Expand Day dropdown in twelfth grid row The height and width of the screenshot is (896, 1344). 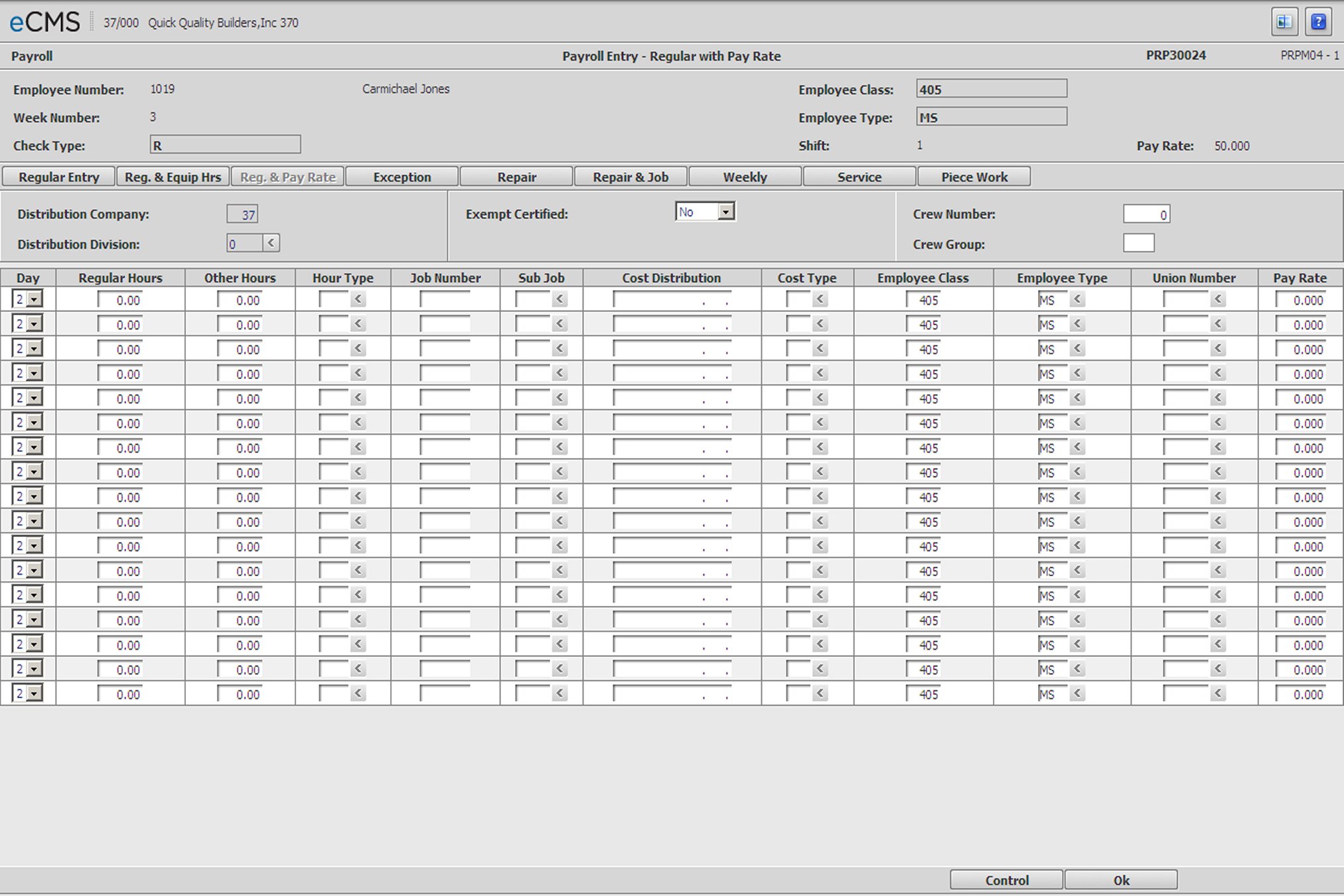34,570
